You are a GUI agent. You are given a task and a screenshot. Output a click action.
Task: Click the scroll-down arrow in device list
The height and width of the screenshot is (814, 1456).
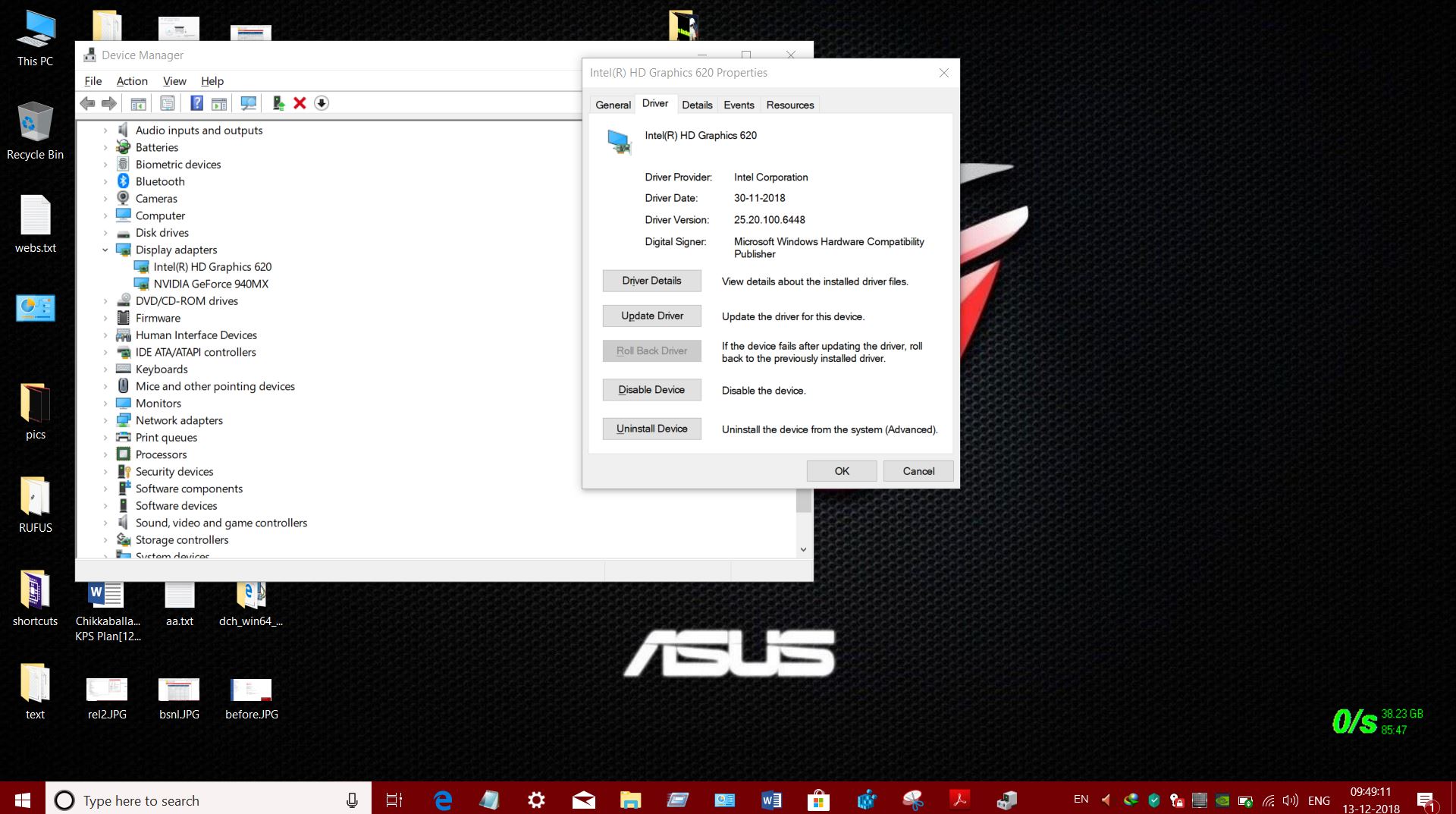tap(803, 549)
